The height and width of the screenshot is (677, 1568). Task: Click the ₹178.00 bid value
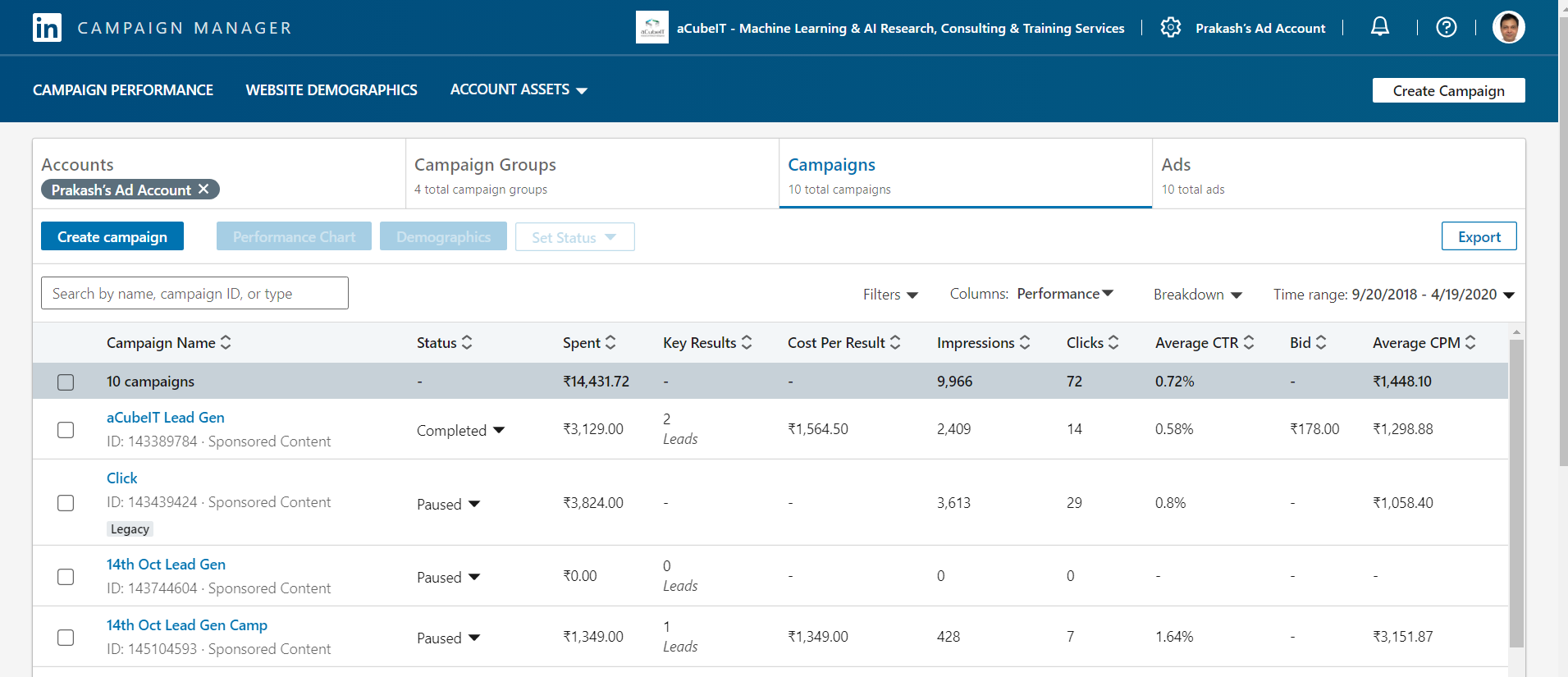tap(1314, 429)
